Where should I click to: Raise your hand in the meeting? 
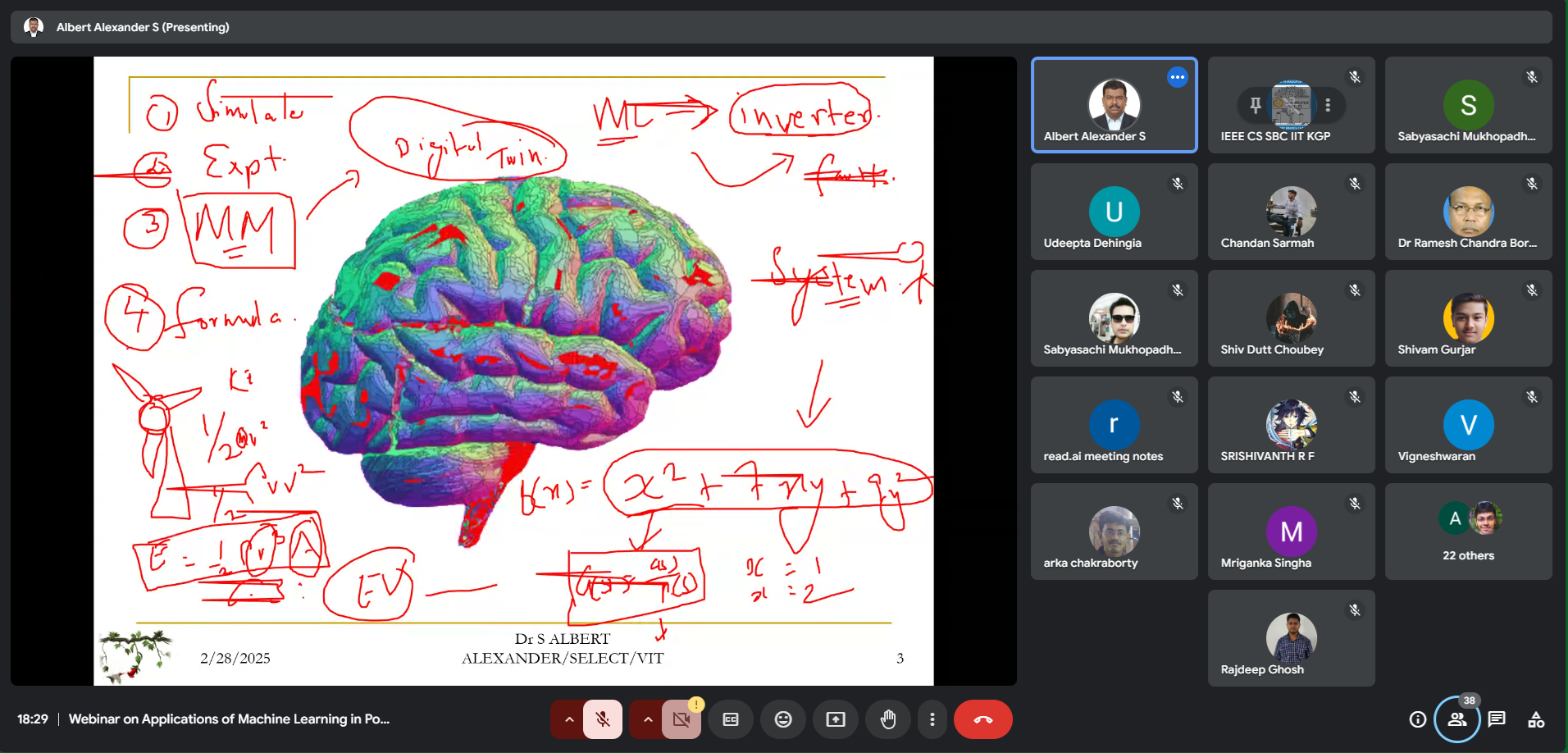click(888, 719)
